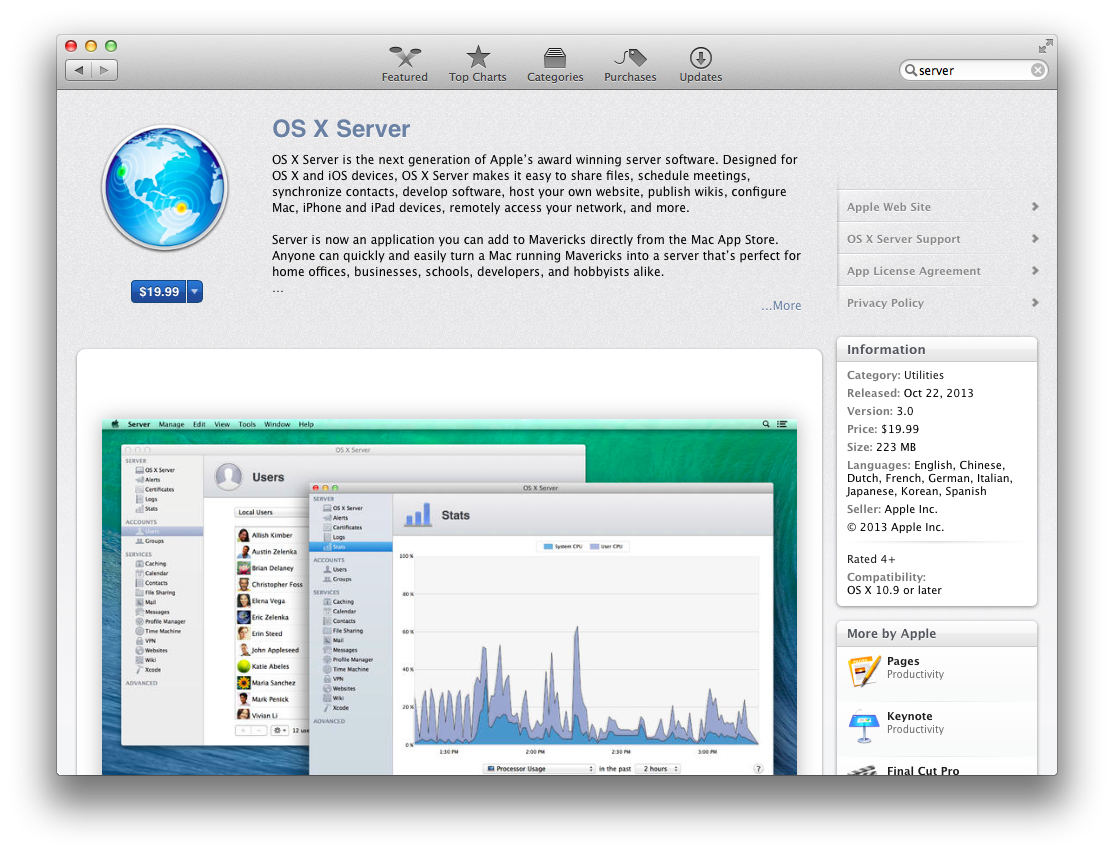Select Allish Kimber in the users list
Screen dimensions: 1114x854
(272, 535)
